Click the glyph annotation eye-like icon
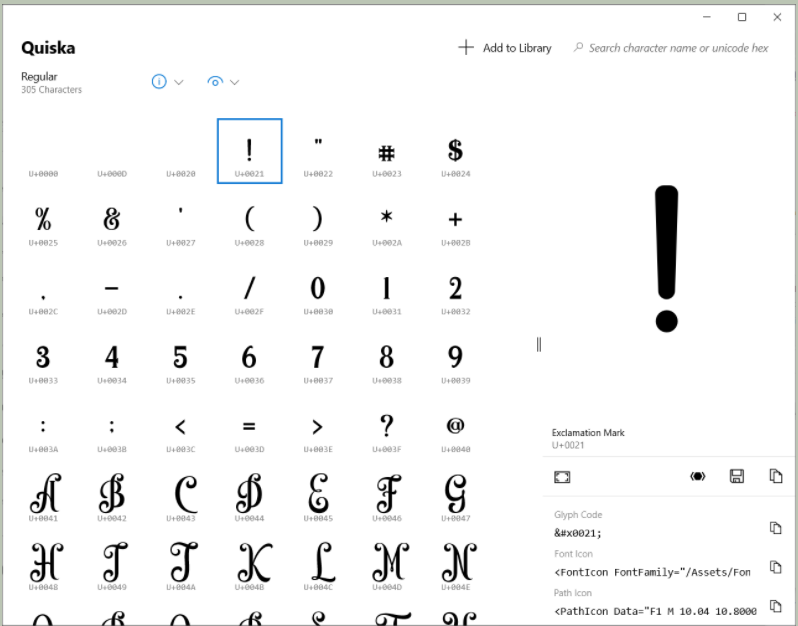Screen dimensions: 798x626 (x=697, y=476)
